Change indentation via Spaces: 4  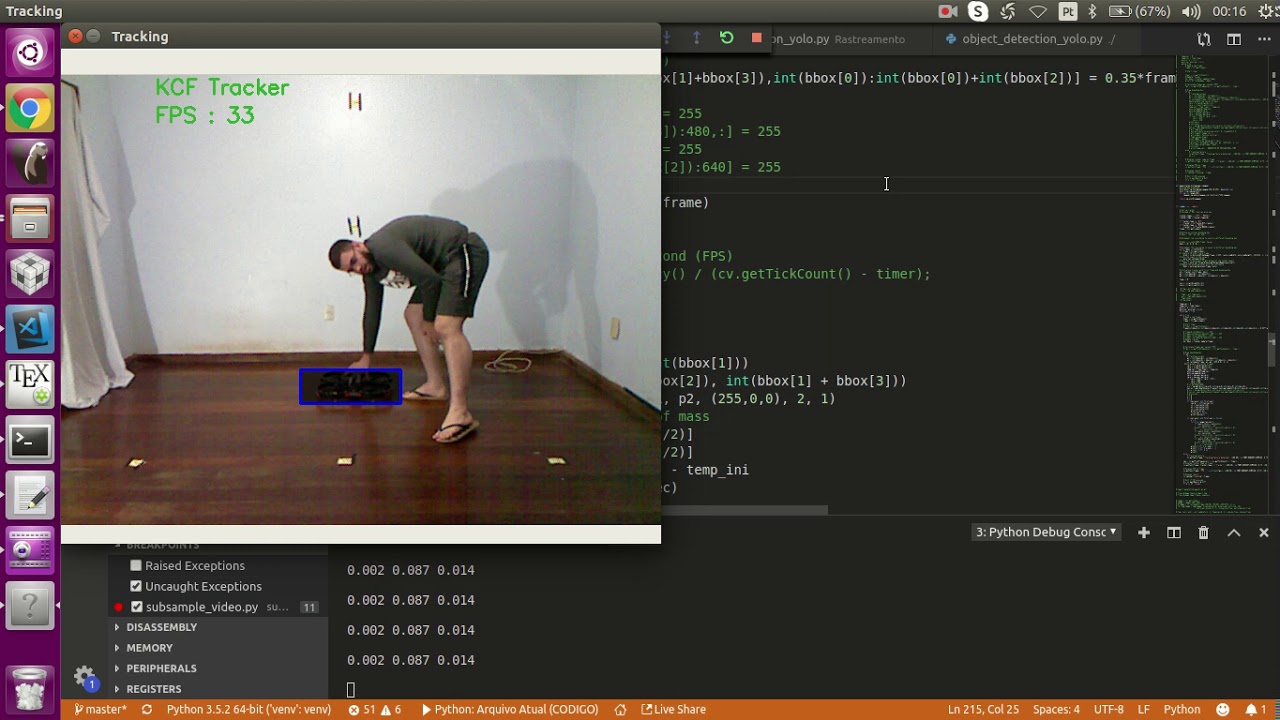1056,710
